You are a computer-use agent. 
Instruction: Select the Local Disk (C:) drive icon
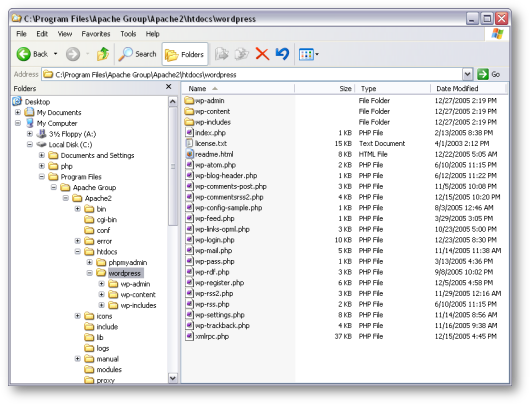click(x=42, y=144)
